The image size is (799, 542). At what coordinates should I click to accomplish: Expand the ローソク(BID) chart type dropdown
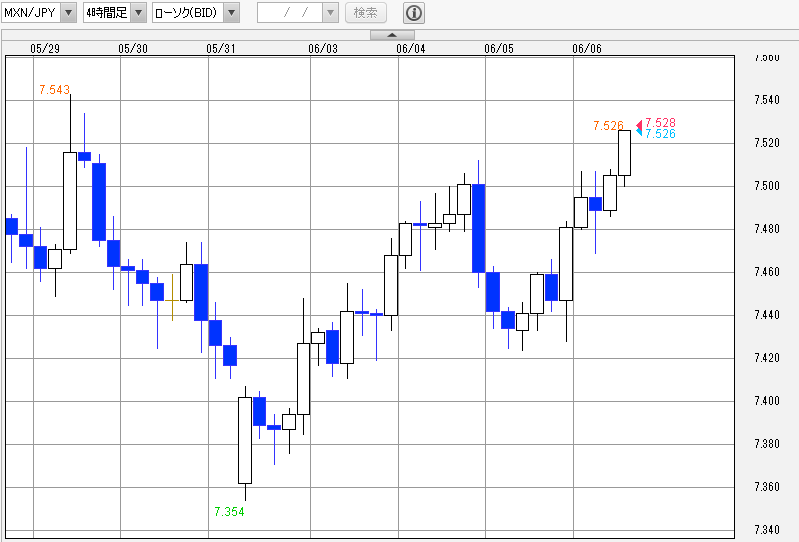pos(231,13)
